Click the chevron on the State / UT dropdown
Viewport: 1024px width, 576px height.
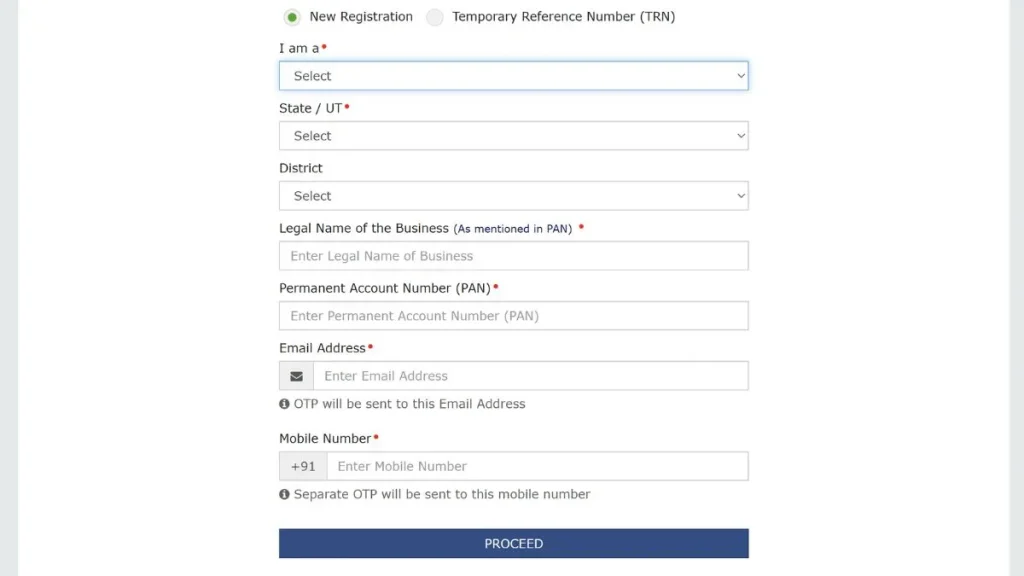pos(740,135)
